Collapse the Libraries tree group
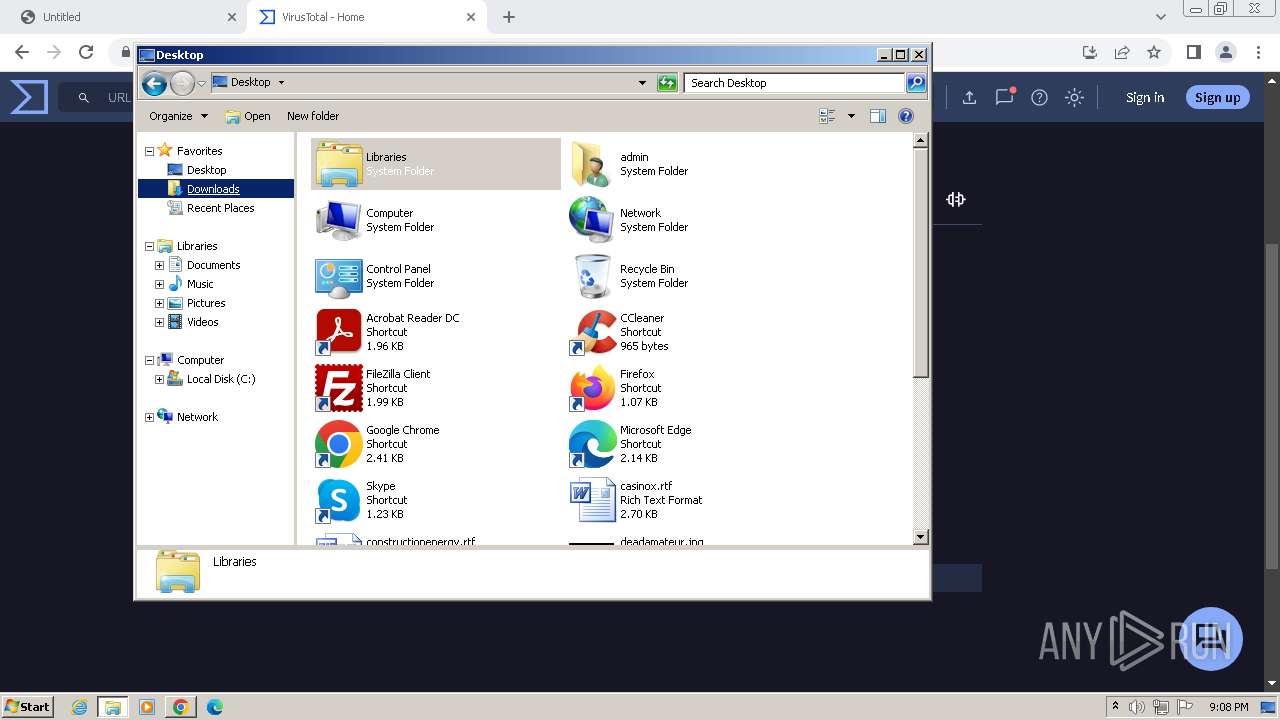1280x720 pixels. pos(150,246)
